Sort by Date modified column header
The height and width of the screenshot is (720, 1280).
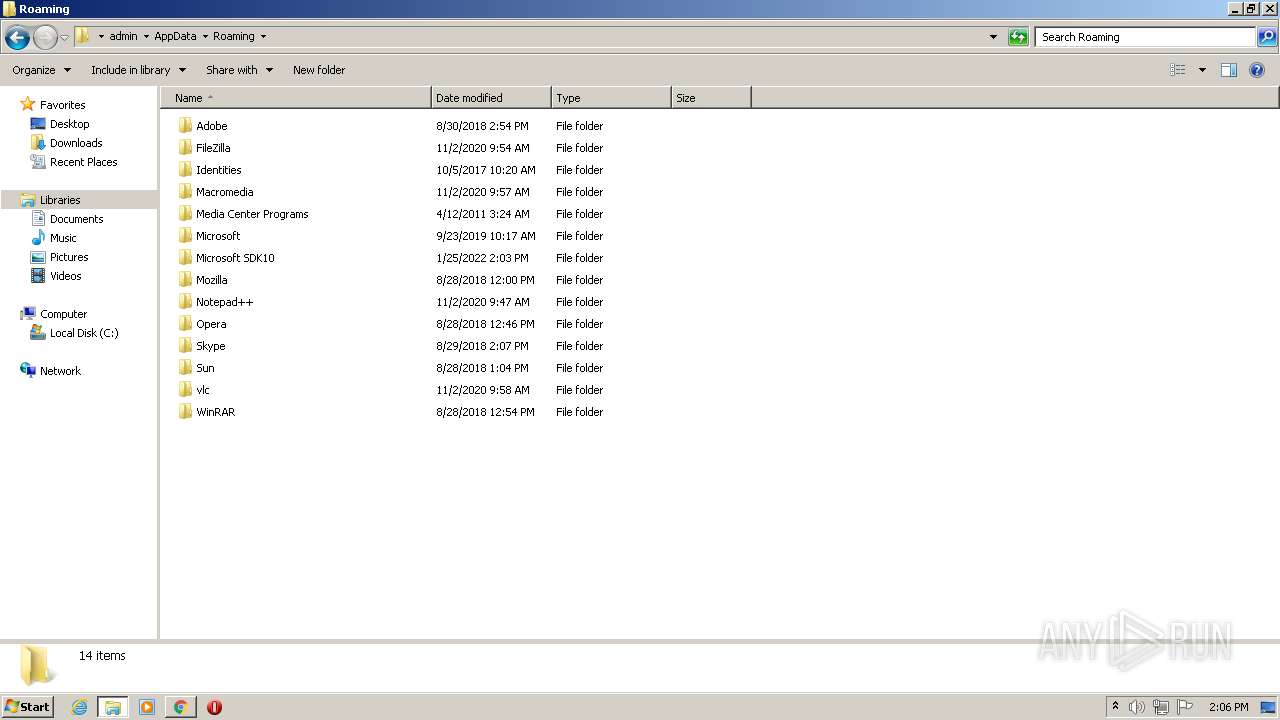tap(491, 98)
